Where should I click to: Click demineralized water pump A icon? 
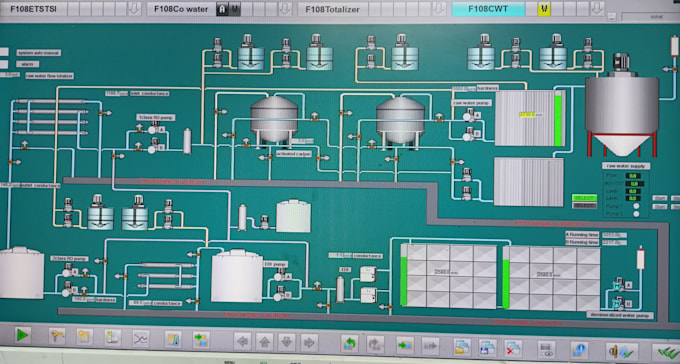(x=619, y=284)
